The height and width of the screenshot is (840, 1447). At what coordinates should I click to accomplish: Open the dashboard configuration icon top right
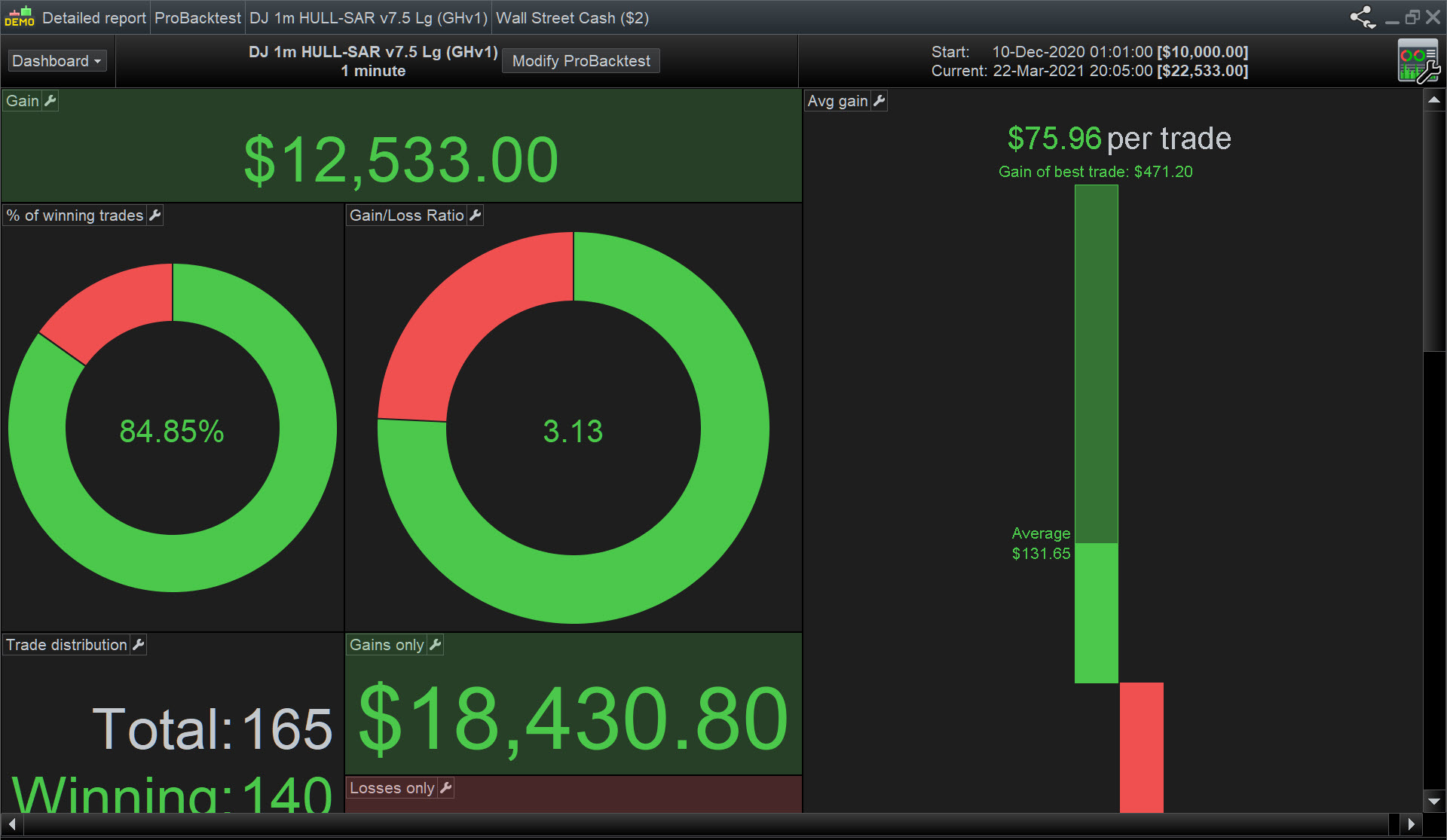(x=1418, y=62)
